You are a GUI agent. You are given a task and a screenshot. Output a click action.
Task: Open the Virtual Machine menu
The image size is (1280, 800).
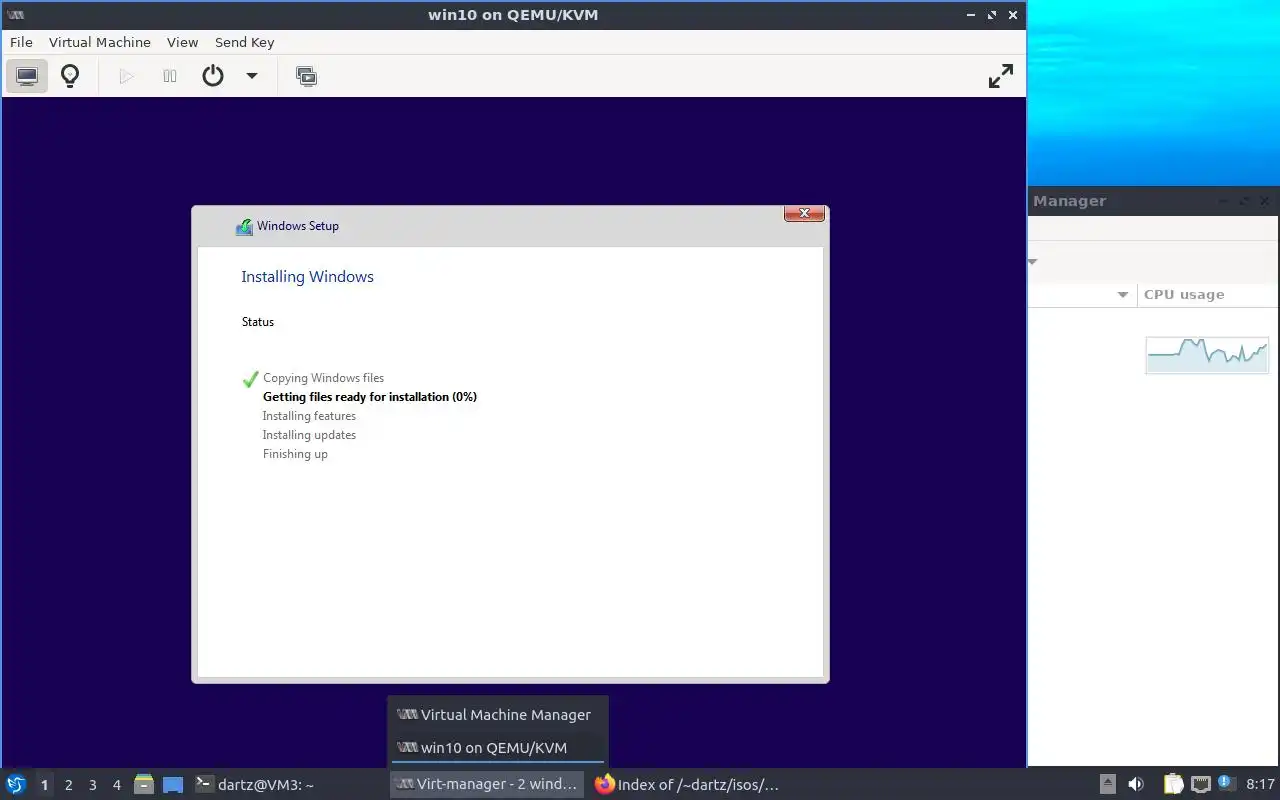(100, 42)
